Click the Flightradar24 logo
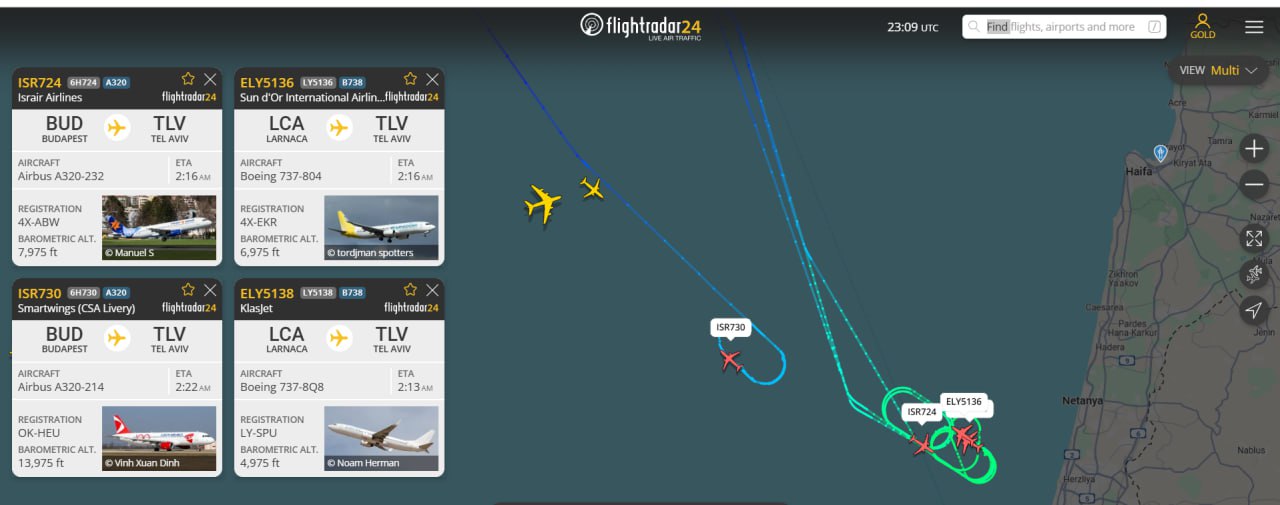Screen dimensions: 1280x505 click(x=641, y=26)
